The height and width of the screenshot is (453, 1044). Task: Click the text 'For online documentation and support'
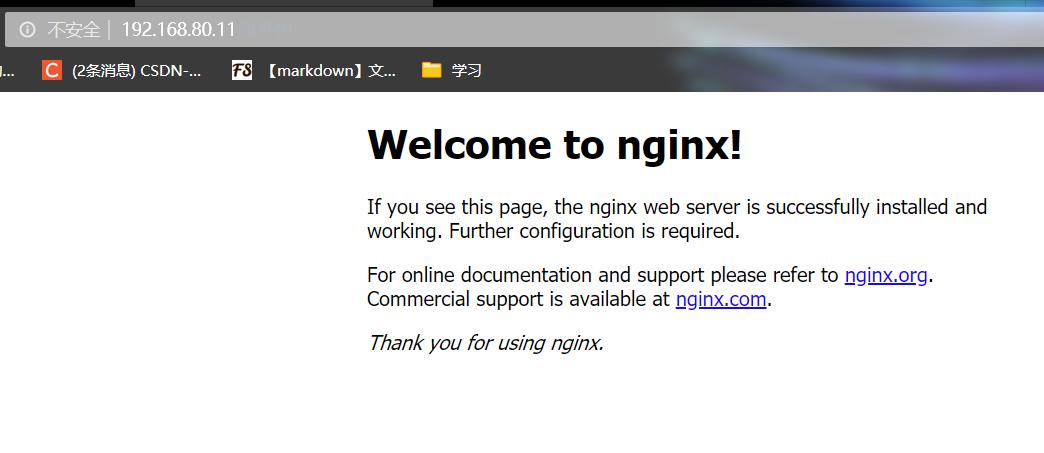(x=536, y=275)
